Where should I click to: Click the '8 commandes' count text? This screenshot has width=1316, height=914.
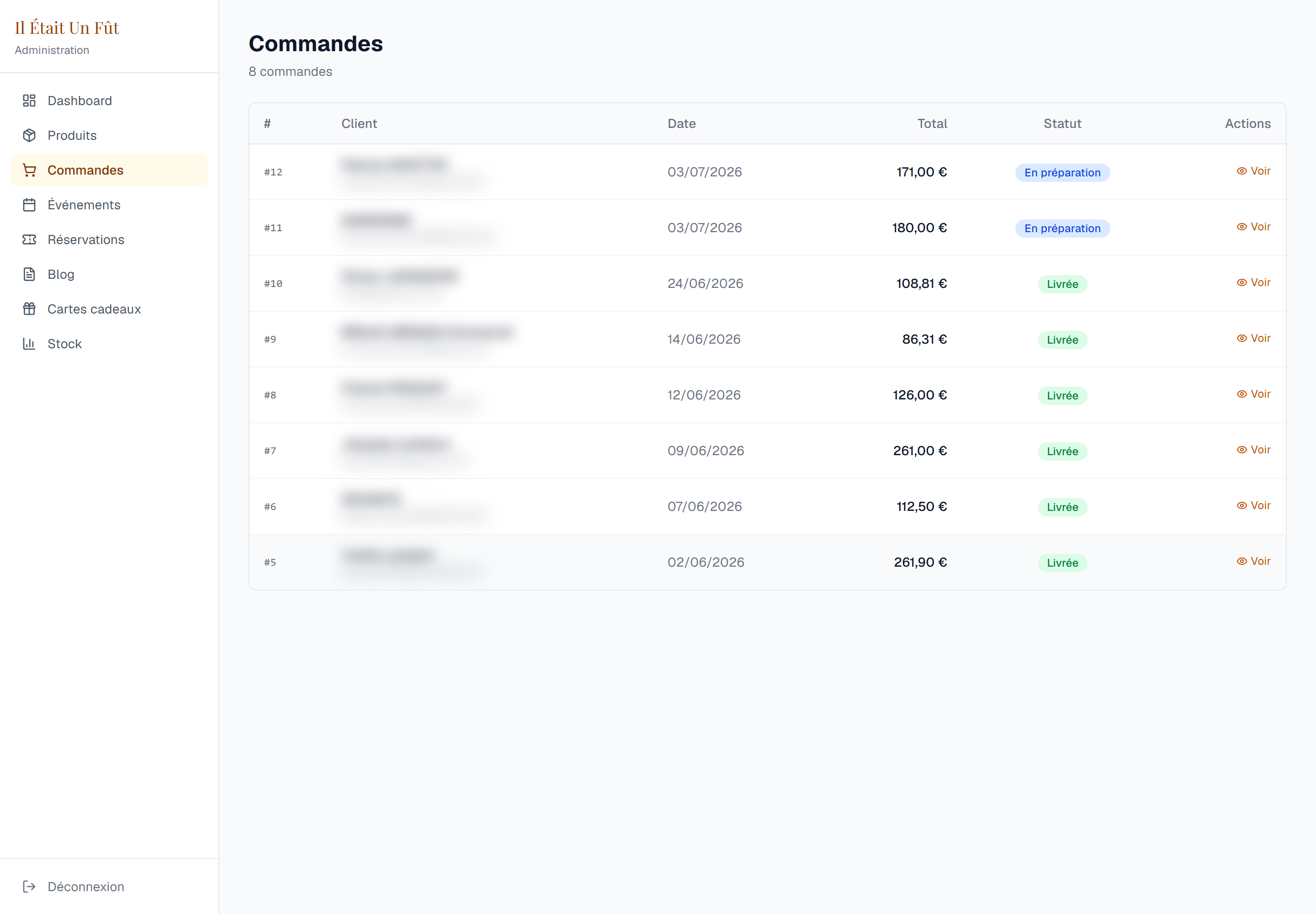290,72
